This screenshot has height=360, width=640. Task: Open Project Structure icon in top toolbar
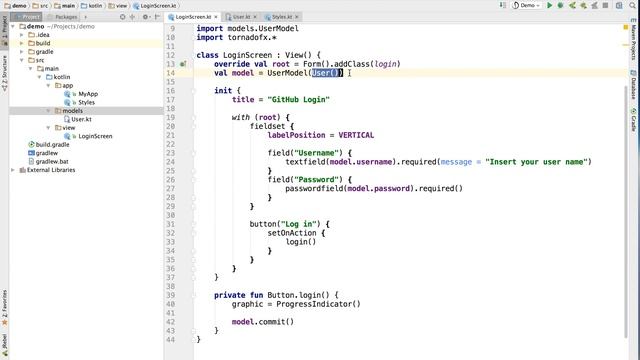[619, 5]
